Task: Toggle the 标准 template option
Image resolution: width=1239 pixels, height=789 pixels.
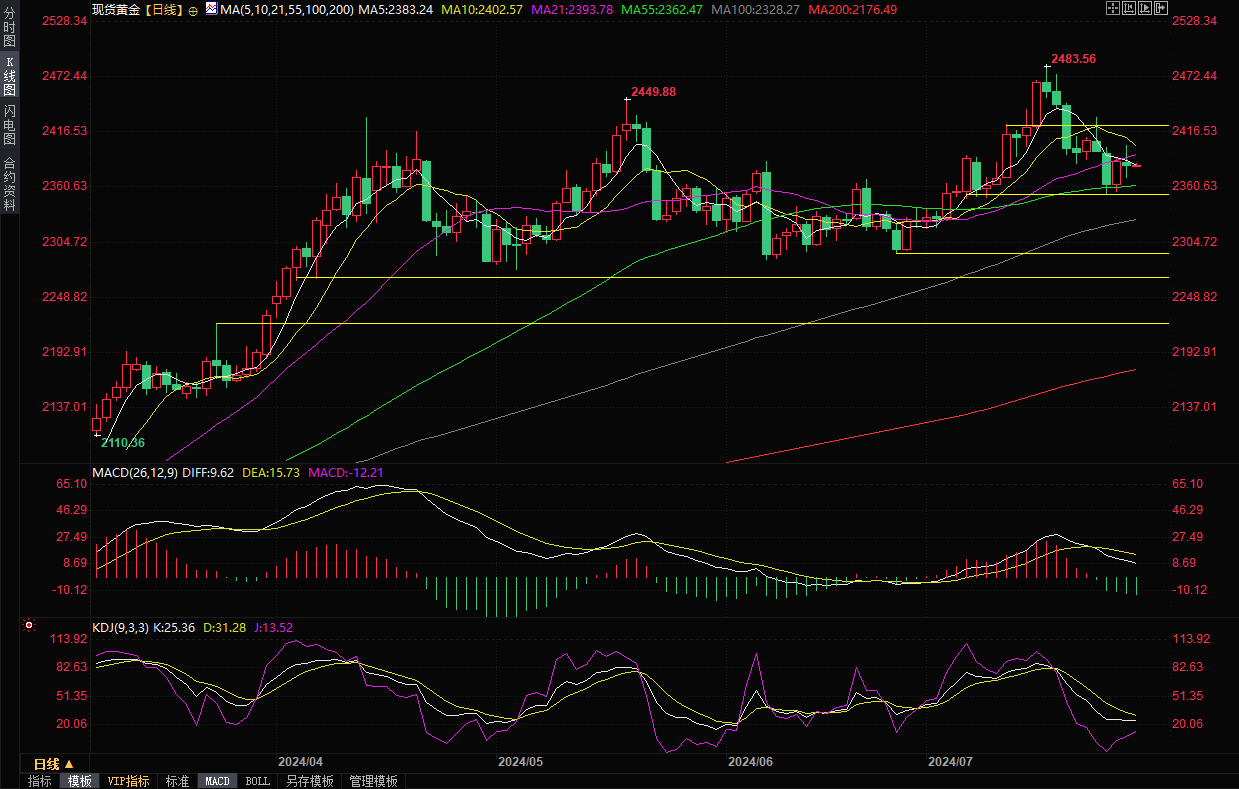Action: (x=177, y=781)
